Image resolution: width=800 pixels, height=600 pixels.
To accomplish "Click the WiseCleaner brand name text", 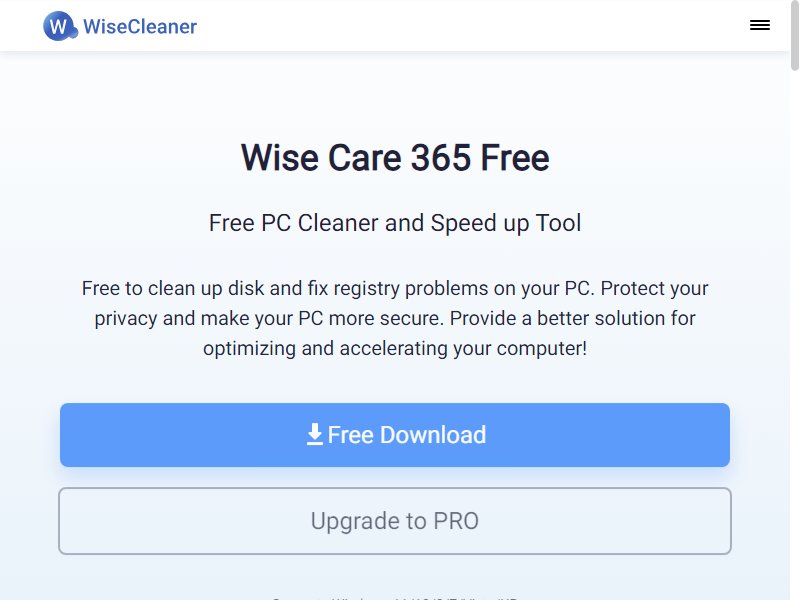I will point(140,27).
